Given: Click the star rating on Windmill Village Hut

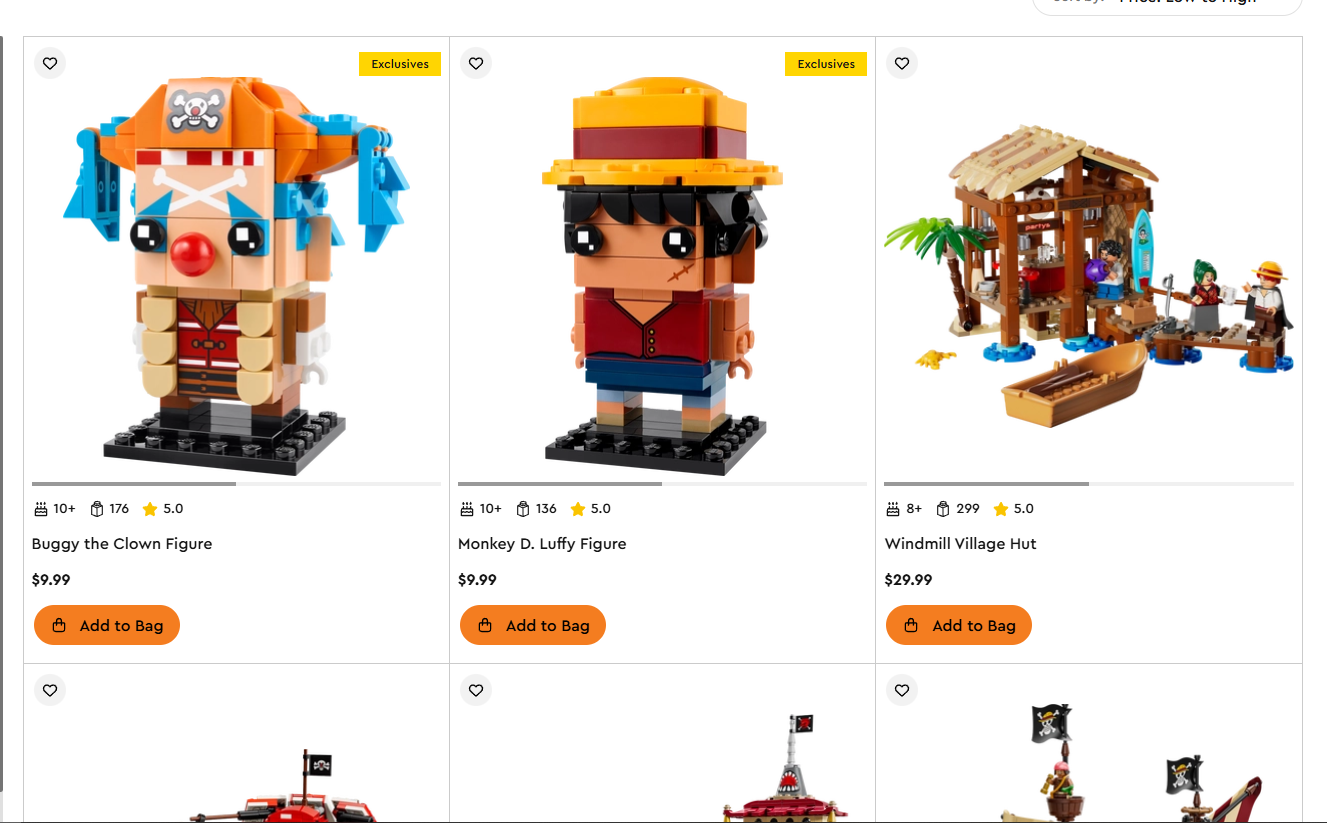Looking at the screenshot, I should pyautogui.click(x=1014, y=509).
